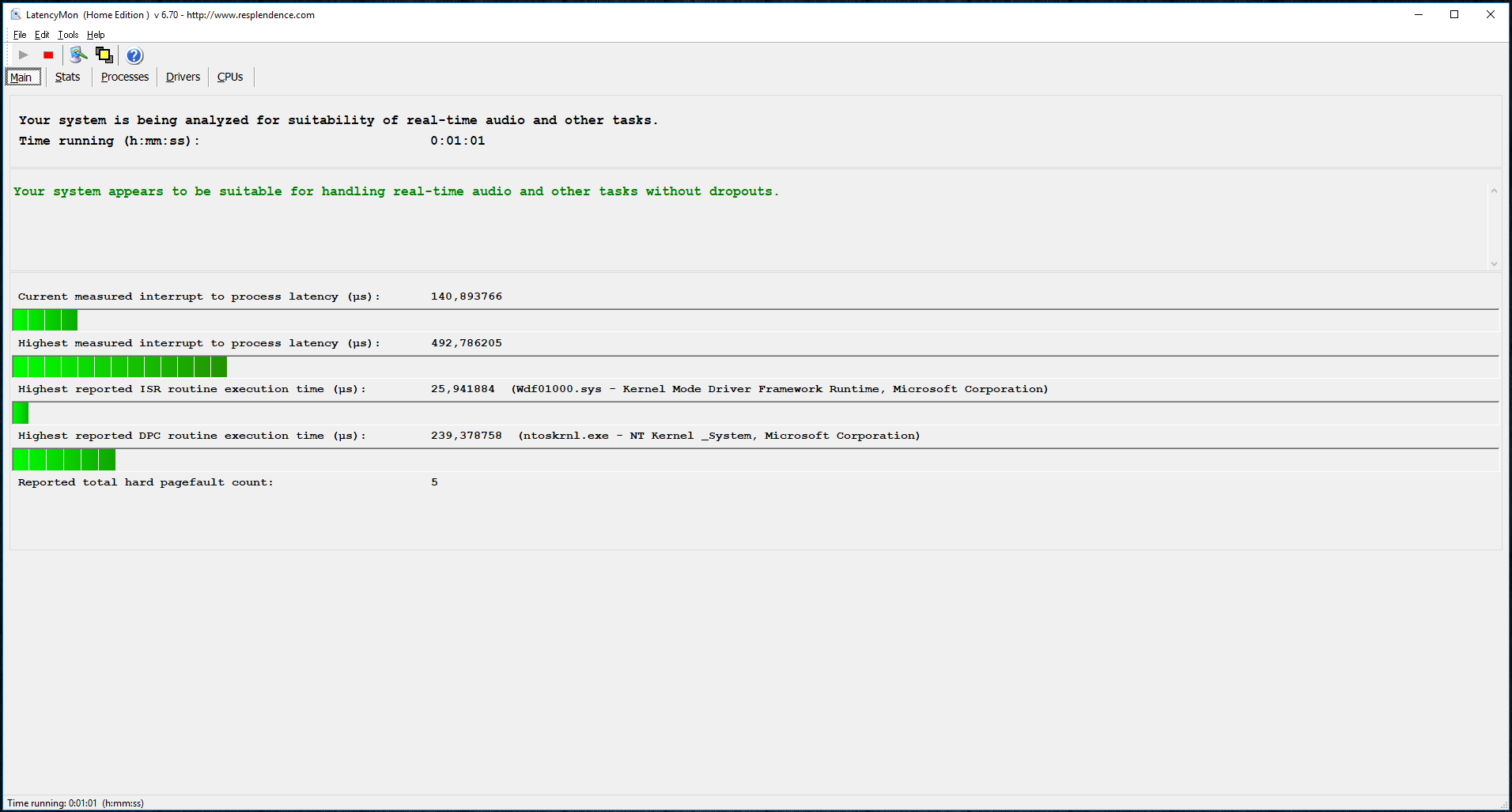Click the LatencyMon title bar app icon
1512x812 pixels.
15,14
